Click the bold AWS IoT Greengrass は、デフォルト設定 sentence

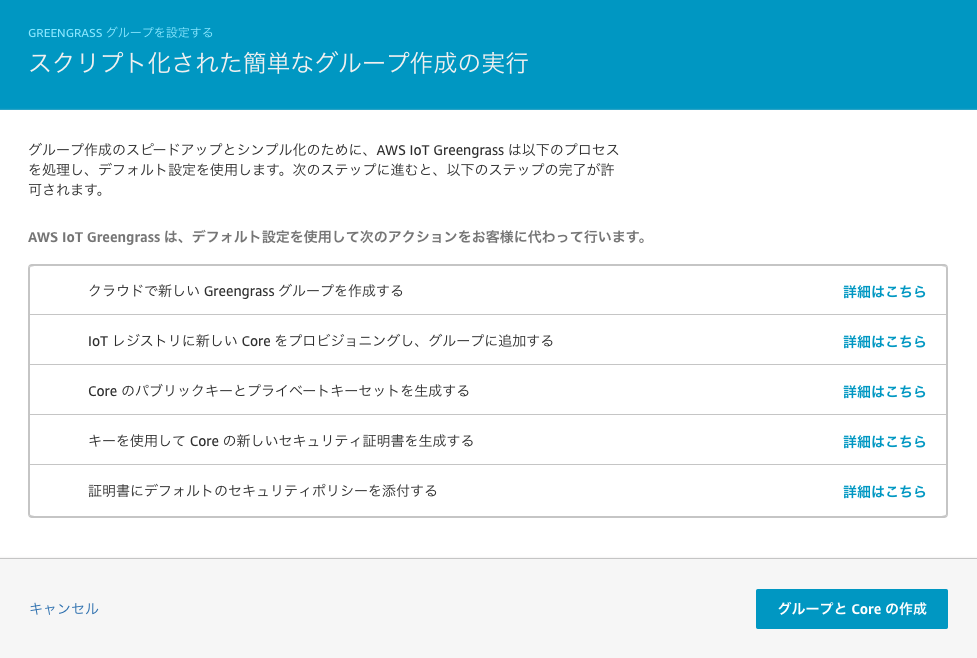click(337, 237)
